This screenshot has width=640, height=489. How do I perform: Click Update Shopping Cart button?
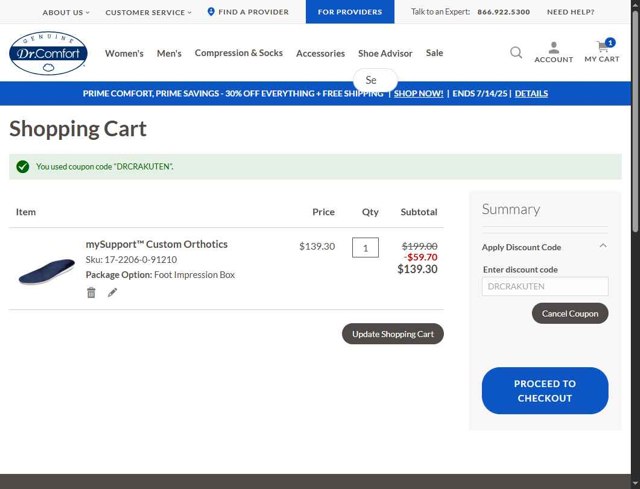coord(393,334)
